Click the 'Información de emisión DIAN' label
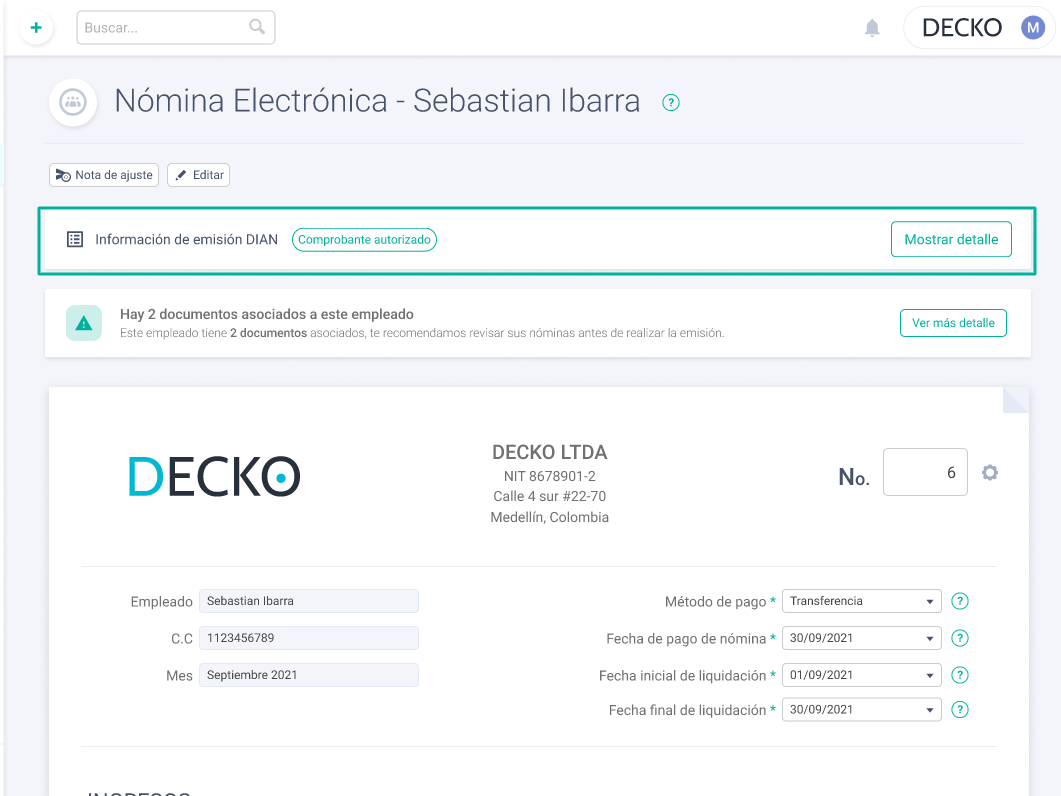The width and height of the screenshot is (1061, 796). pyautogui.click(x=186, y=240)
